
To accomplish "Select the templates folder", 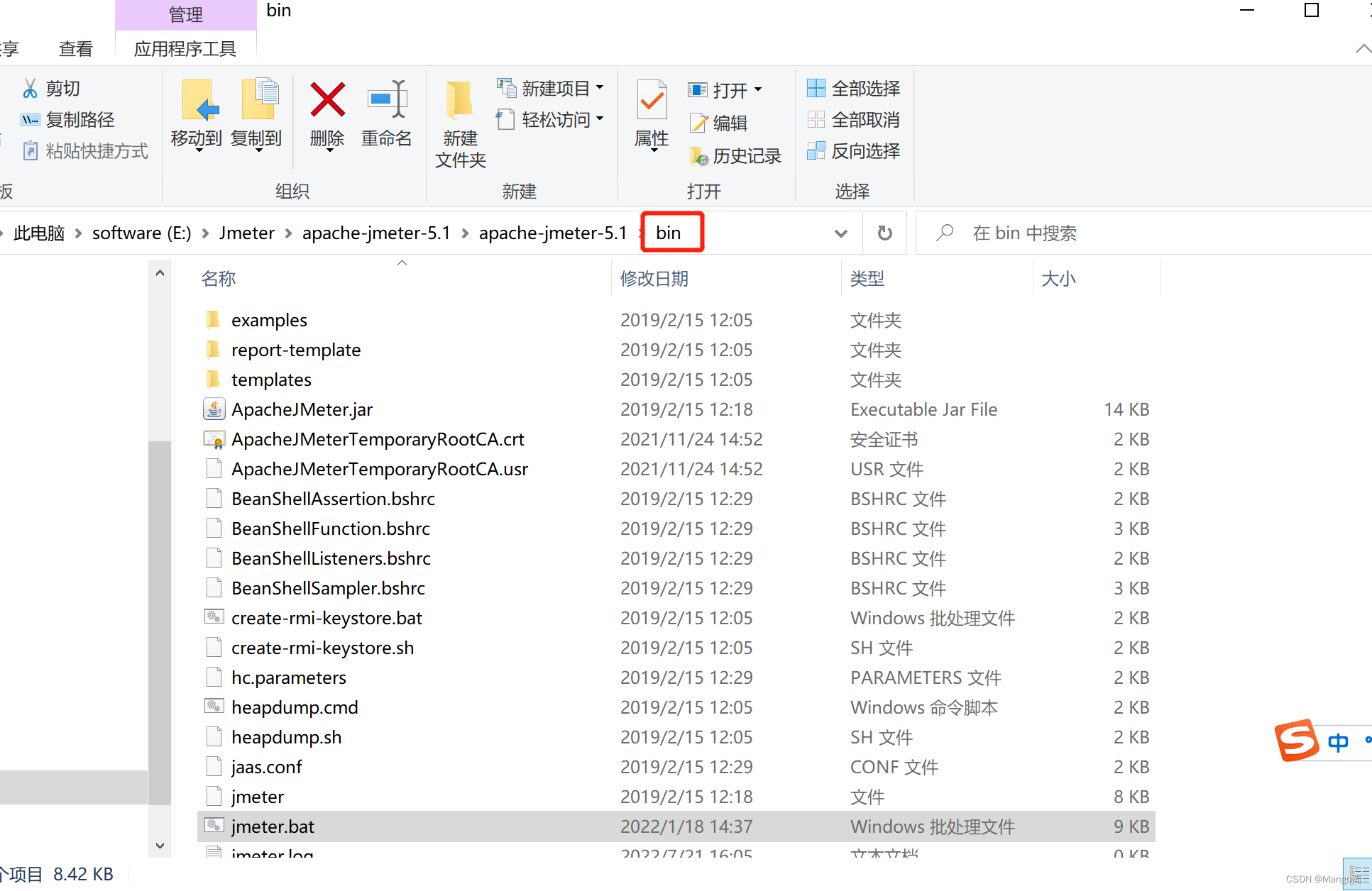I will (x=271, y=380).
